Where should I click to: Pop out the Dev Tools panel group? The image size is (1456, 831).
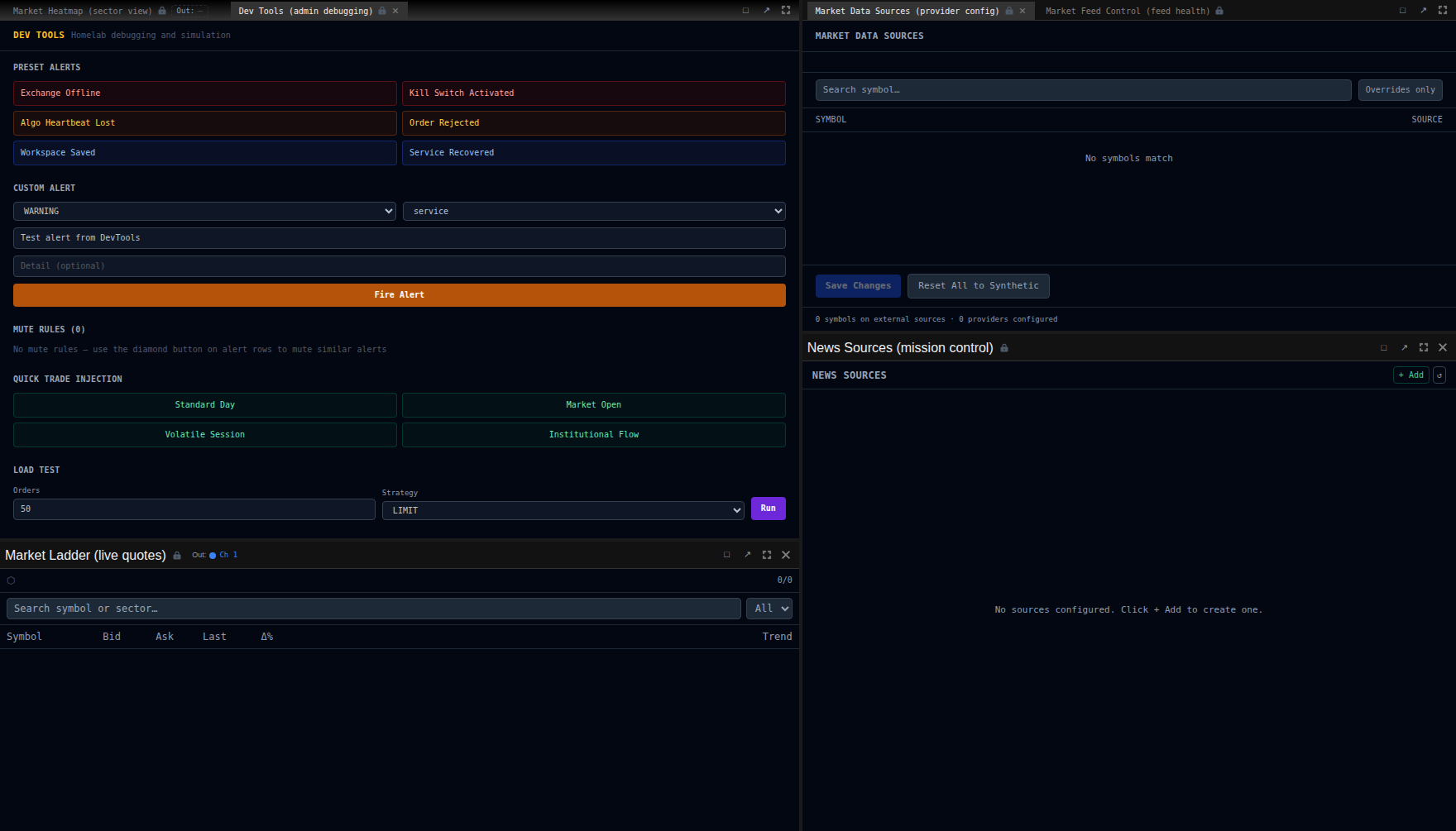(766, 11)
